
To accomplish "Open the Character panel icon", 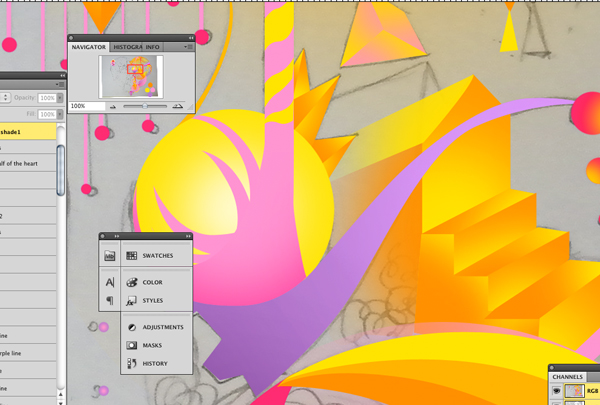I will pyautogui.click(x=109, y=282).
